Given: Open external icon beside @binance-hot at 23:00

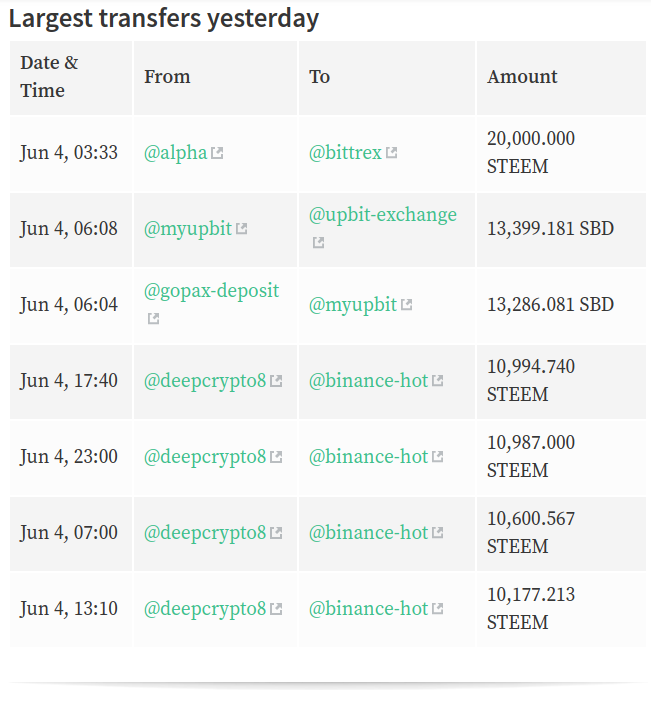Looking at the screenshot, I should pyautogui.click(x=438, y=457).
